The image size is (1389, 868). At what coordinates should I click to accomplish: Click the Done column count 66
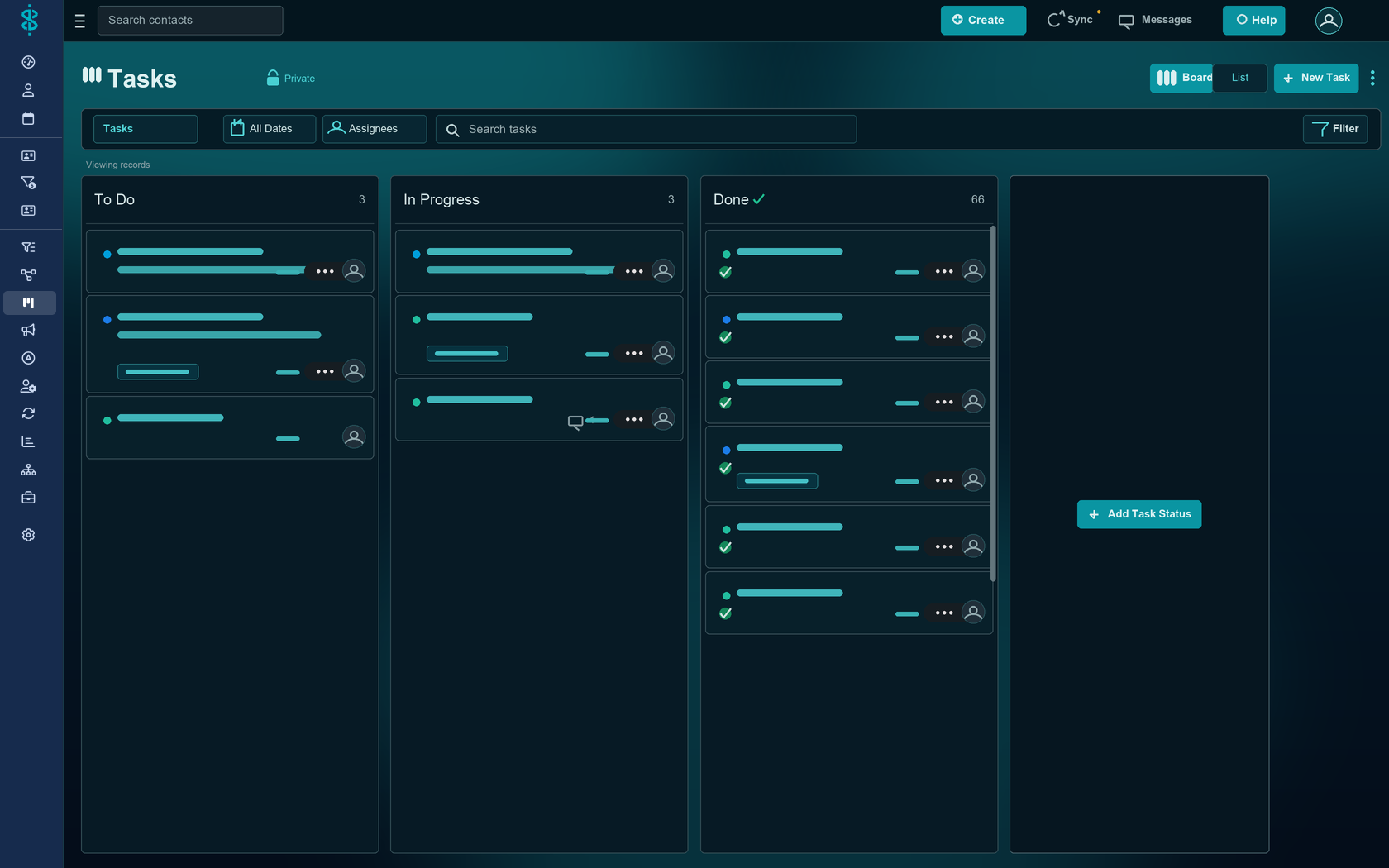(977, 199)
